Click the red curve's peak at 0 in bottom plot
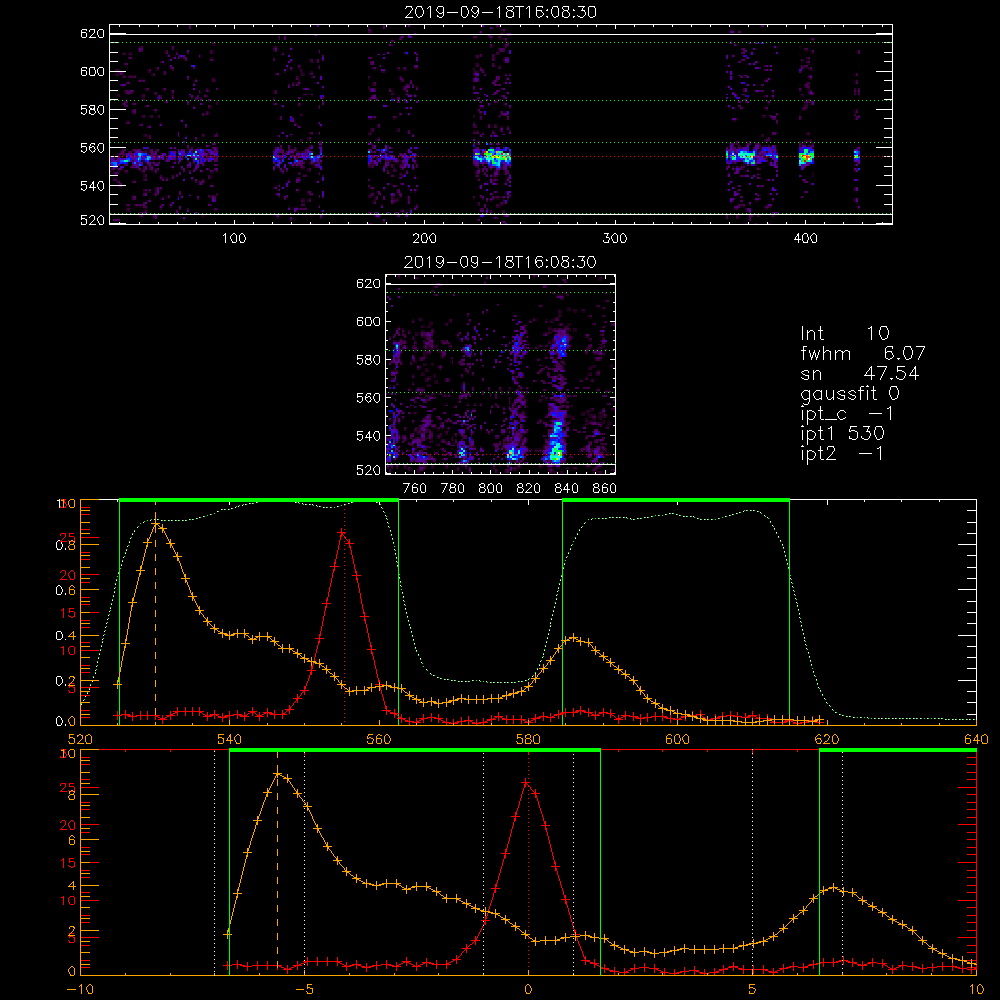Image resolution: width=1000 pixels, height=1000 pixels. tap(526, 781)
